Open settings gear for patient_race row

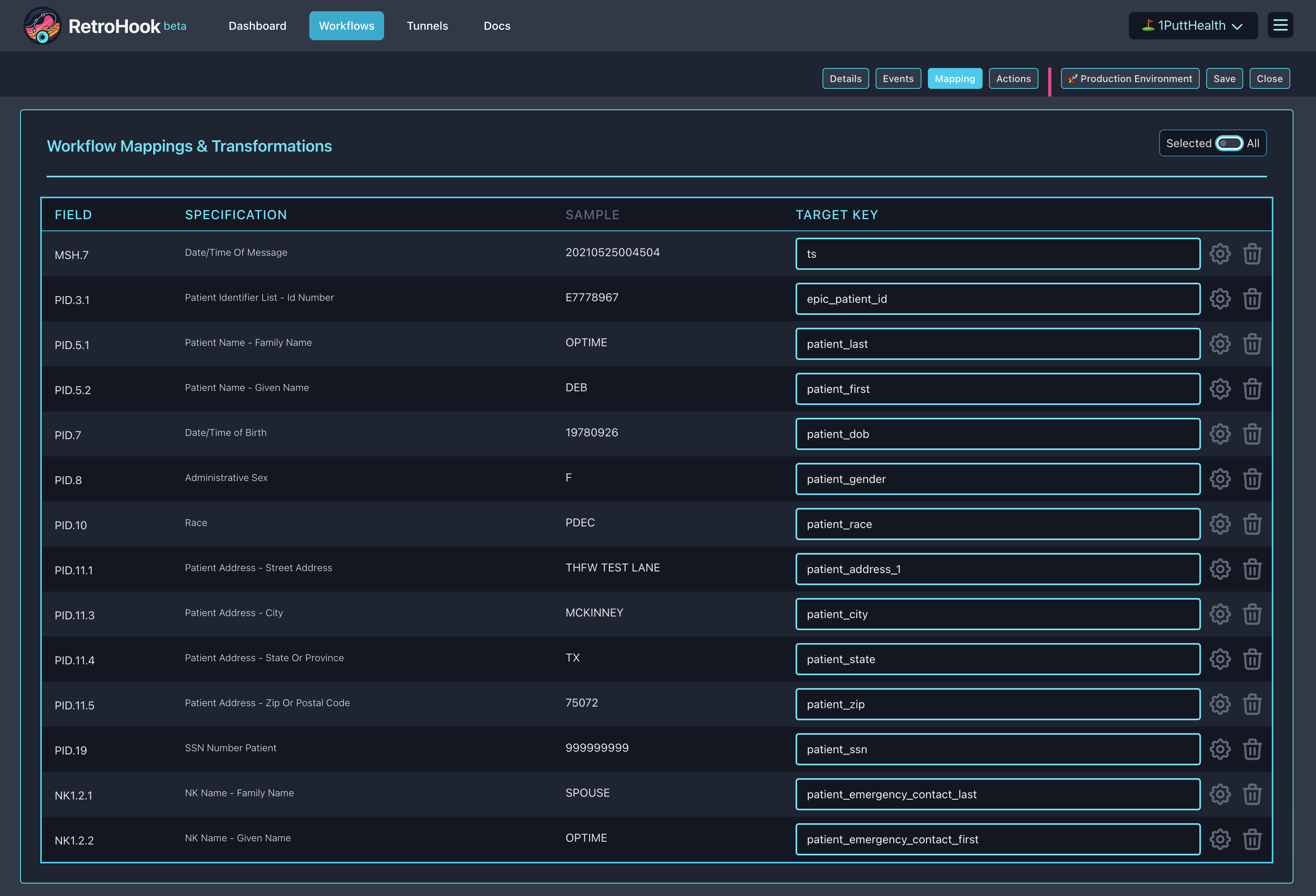(x=1220, y=524)
